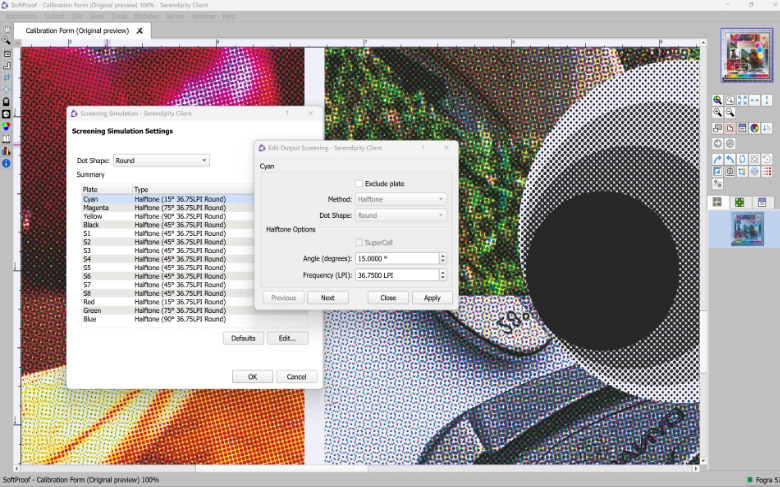Click the red dotted list icon
This screenshot has height=487, width=780.
pyautogui.click(x=767, y=172)
